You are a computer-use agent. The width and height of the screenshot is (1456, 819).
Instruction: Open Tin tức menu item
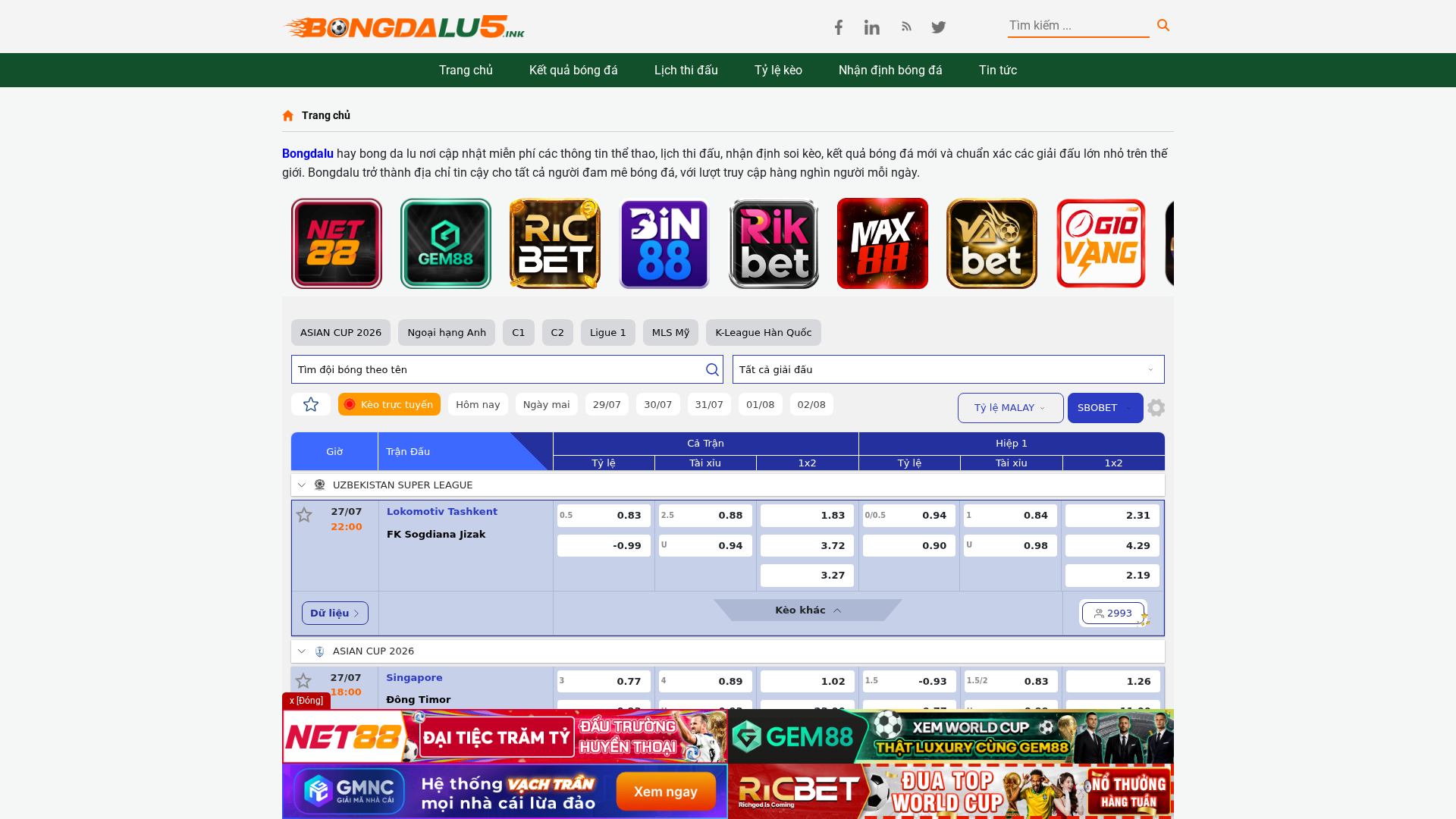pos(998,70)
